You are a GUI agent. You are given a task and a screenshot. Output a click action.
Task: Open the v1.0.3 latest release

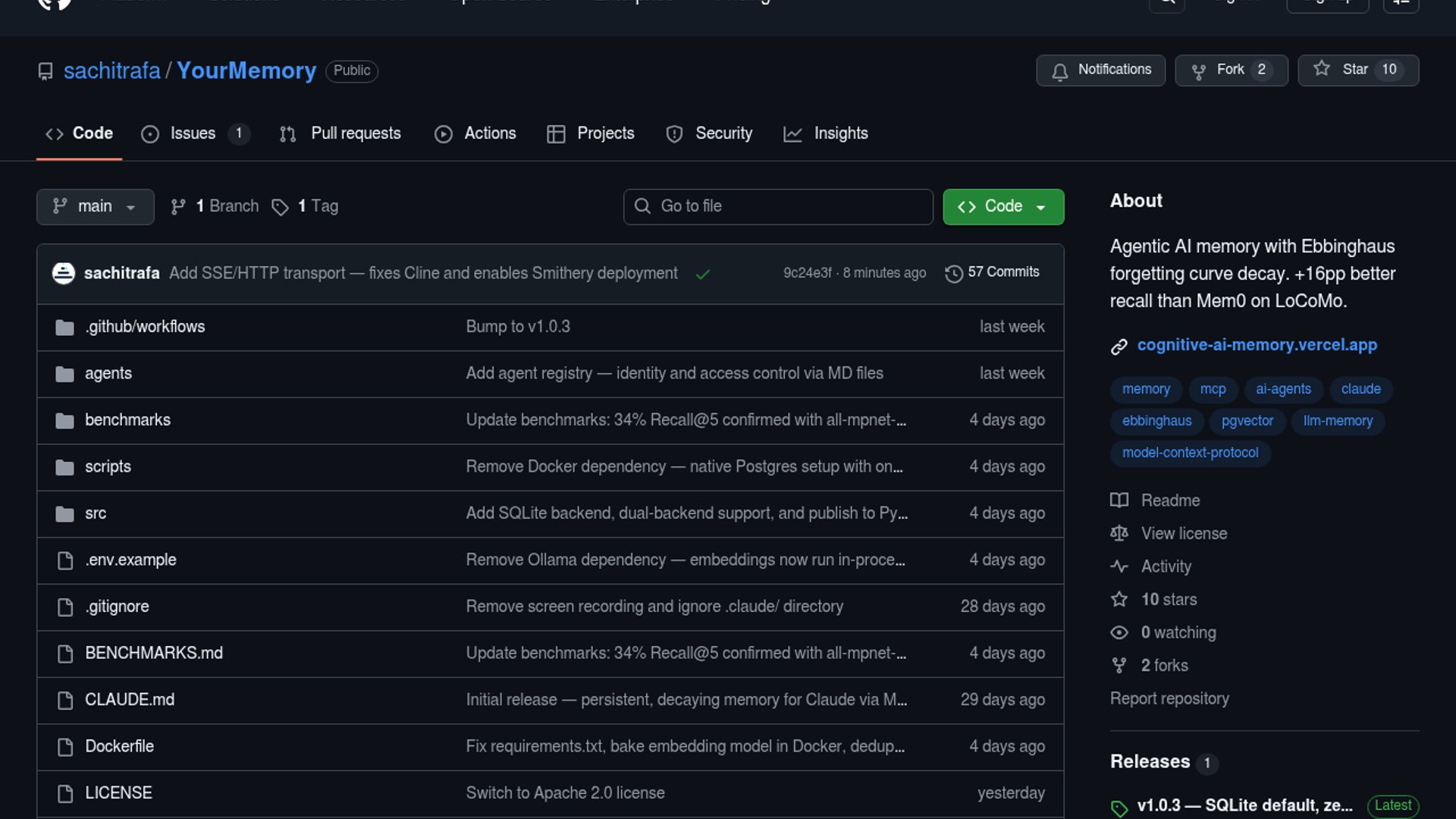[1244, 805]
